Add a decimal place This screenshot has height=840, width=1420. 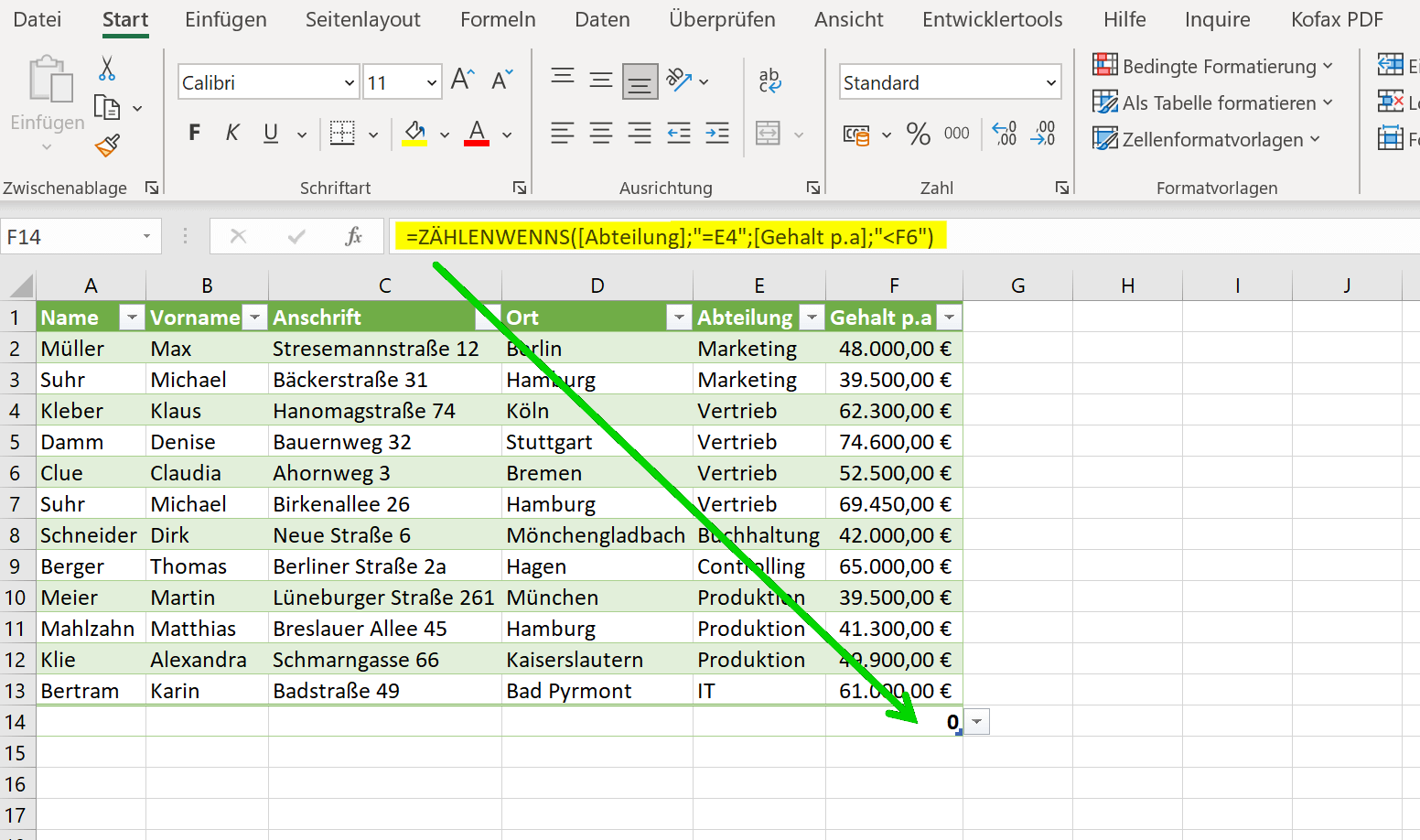pos(1005,134)
